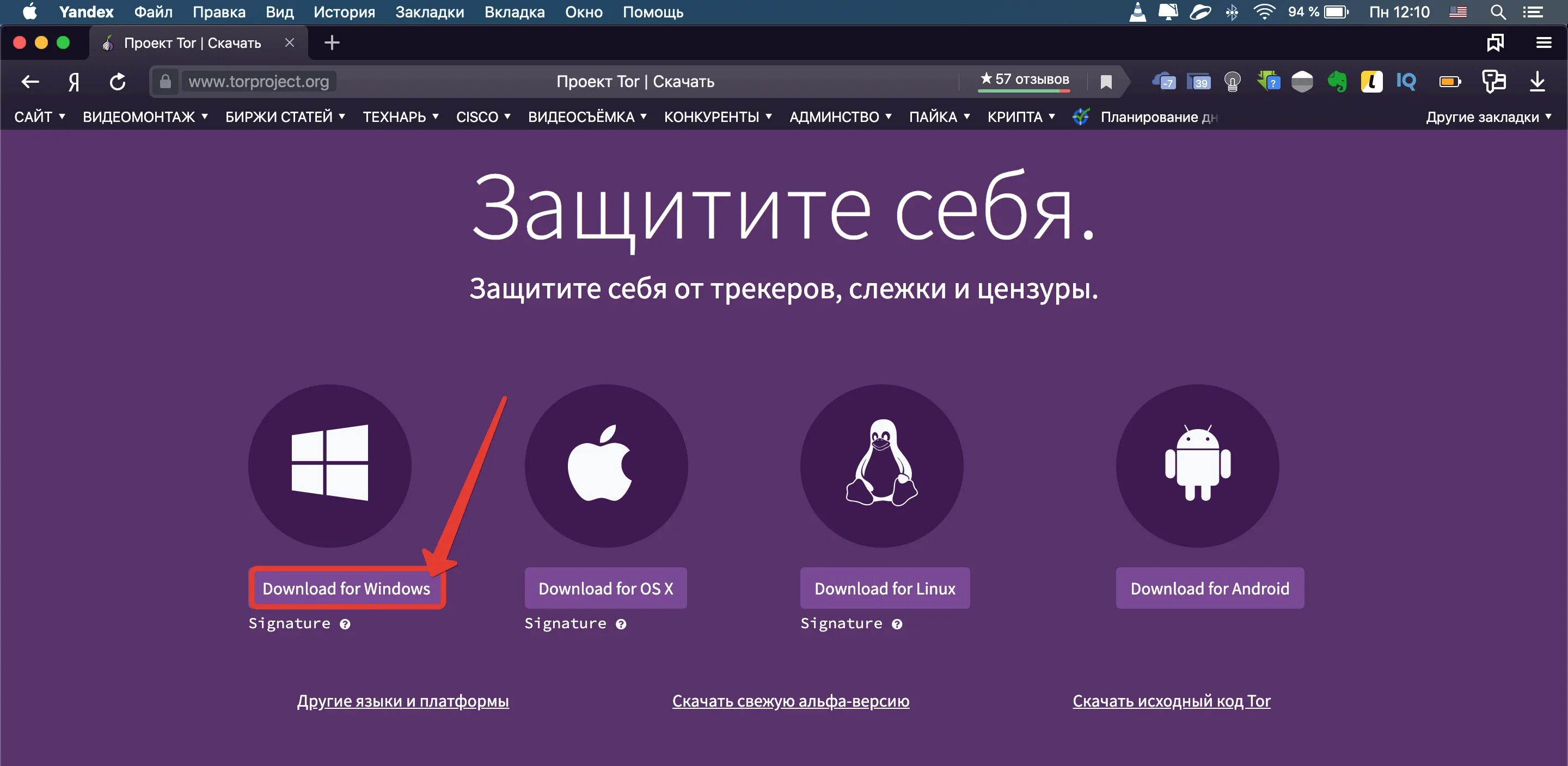Open Скачать свежую альфа-версию link
Screen dimensions: 1568x766
click(x=791, y=701)
